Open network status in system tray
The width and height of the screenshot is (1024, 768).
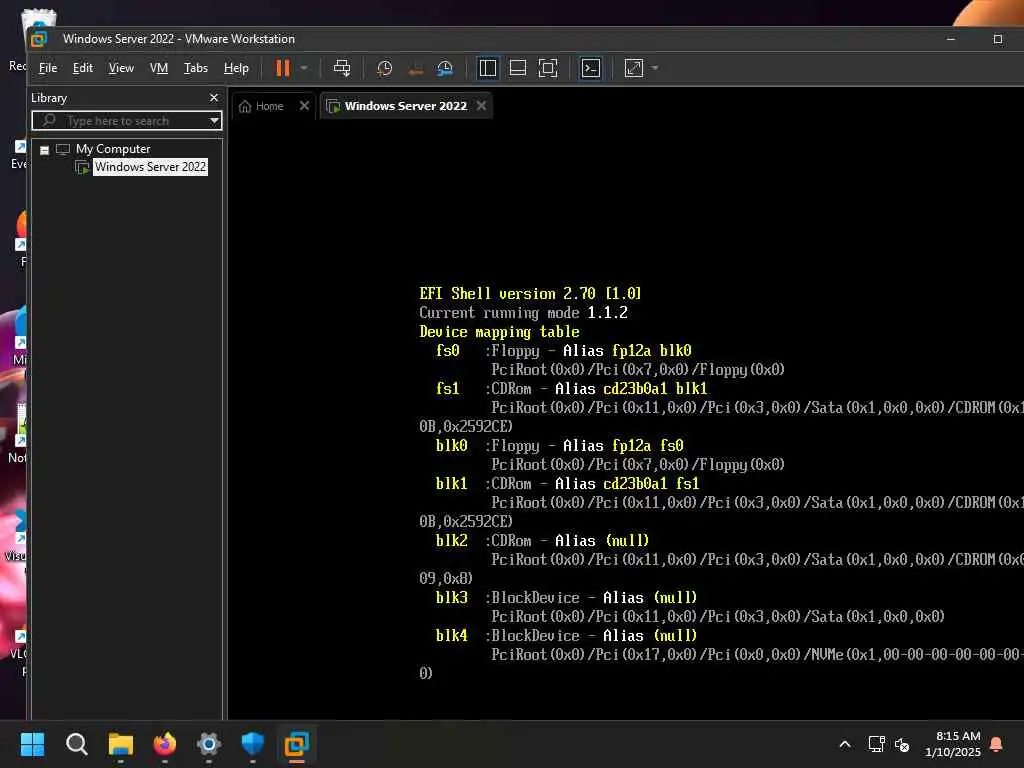click(876, 744)
